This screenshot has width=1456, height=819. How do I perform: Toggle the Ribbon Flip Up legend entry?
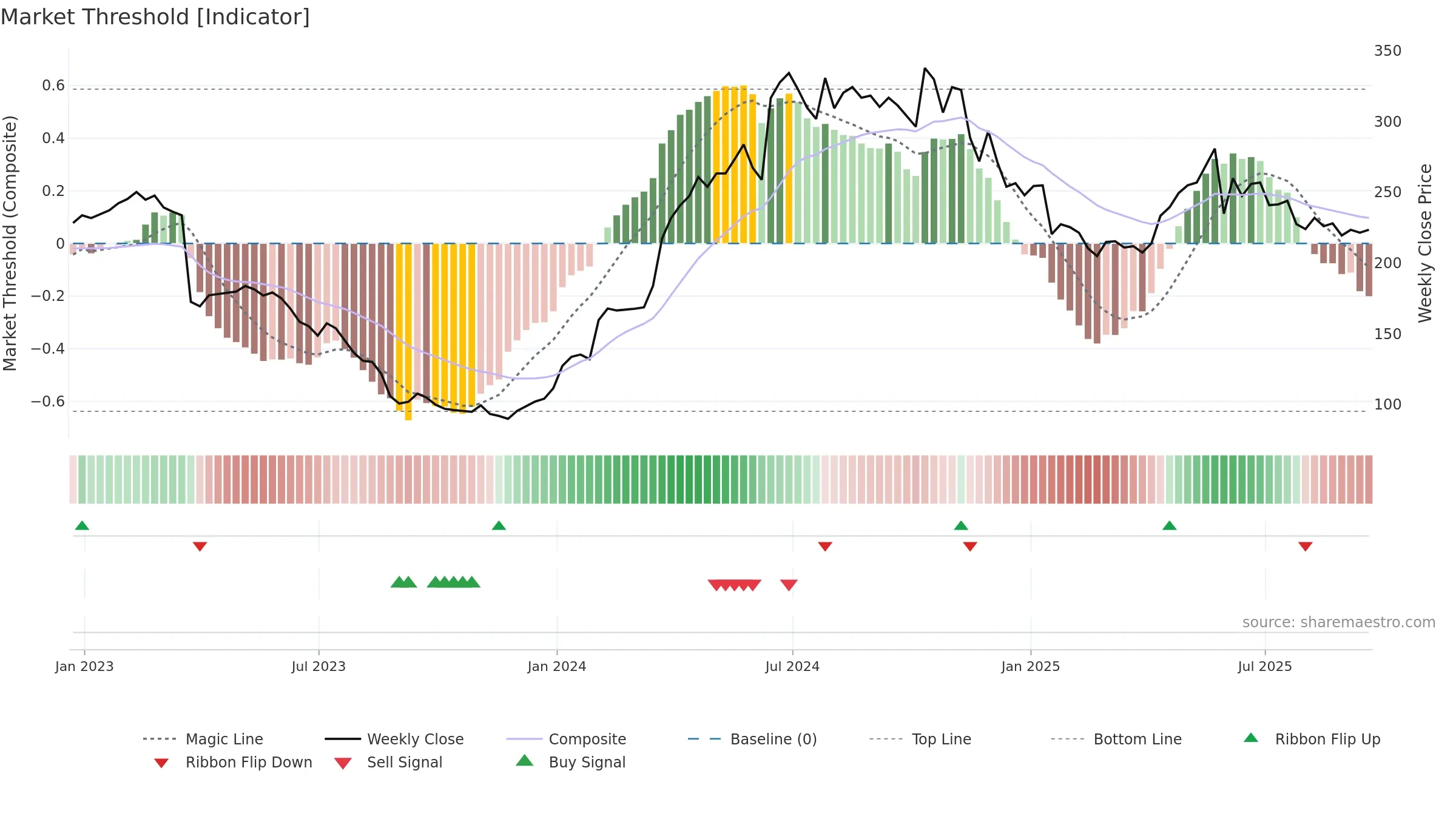click(1312, 739)
